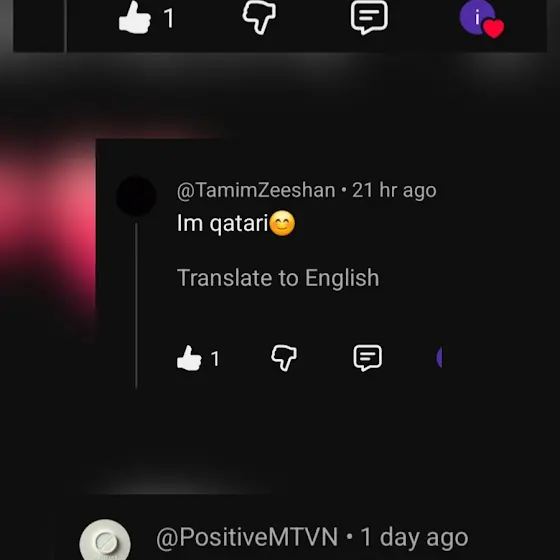Like TamimZeeshan's comment
Viewport: 560px width, 560px height.
(189, 358)
